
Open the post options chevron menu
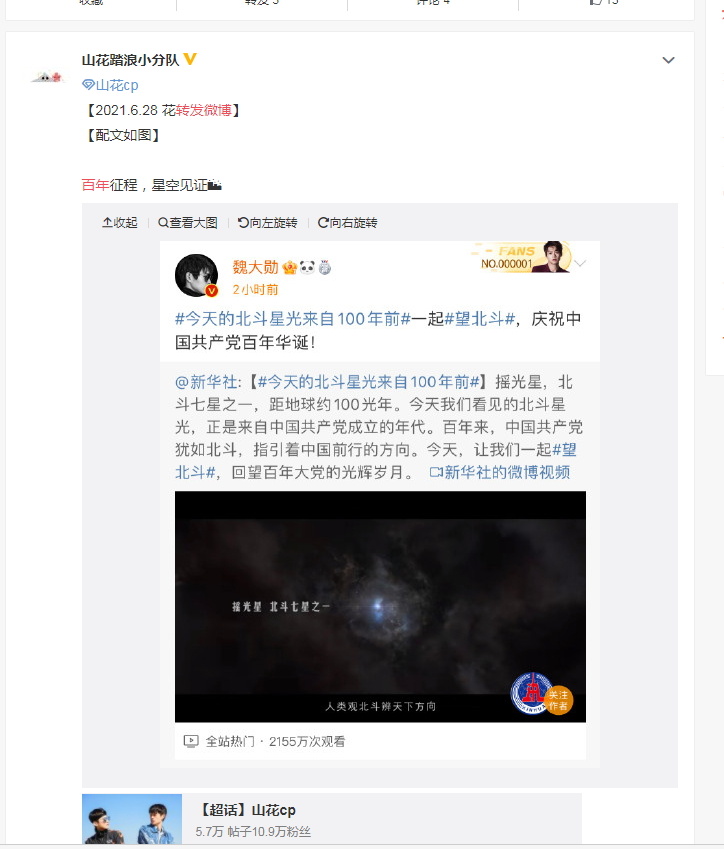pyautogui.click(x=668, y=60)
